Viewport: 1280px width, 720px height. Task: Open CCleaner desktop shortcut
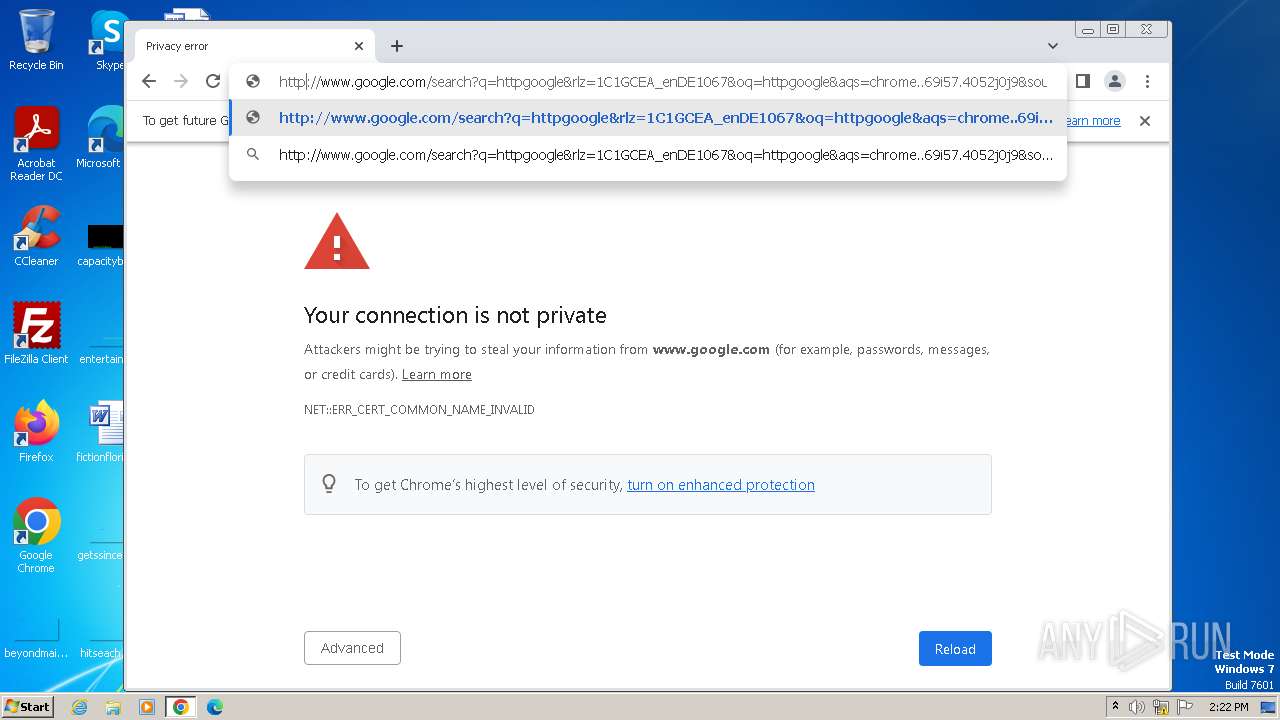pos(36,236)
